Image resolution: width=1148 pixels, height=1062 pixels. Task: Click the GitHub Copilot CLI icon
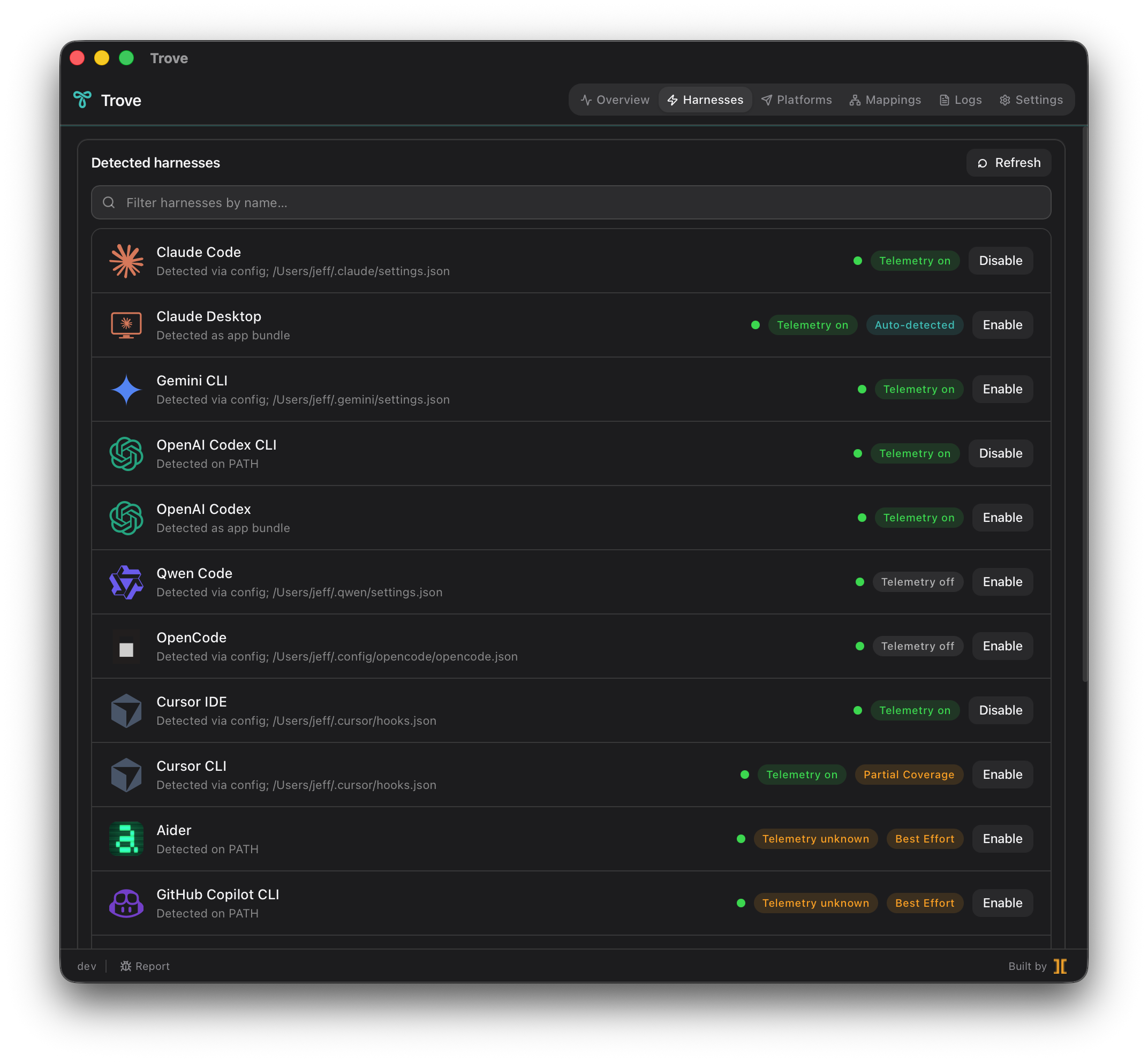click(x=126, y=904)
